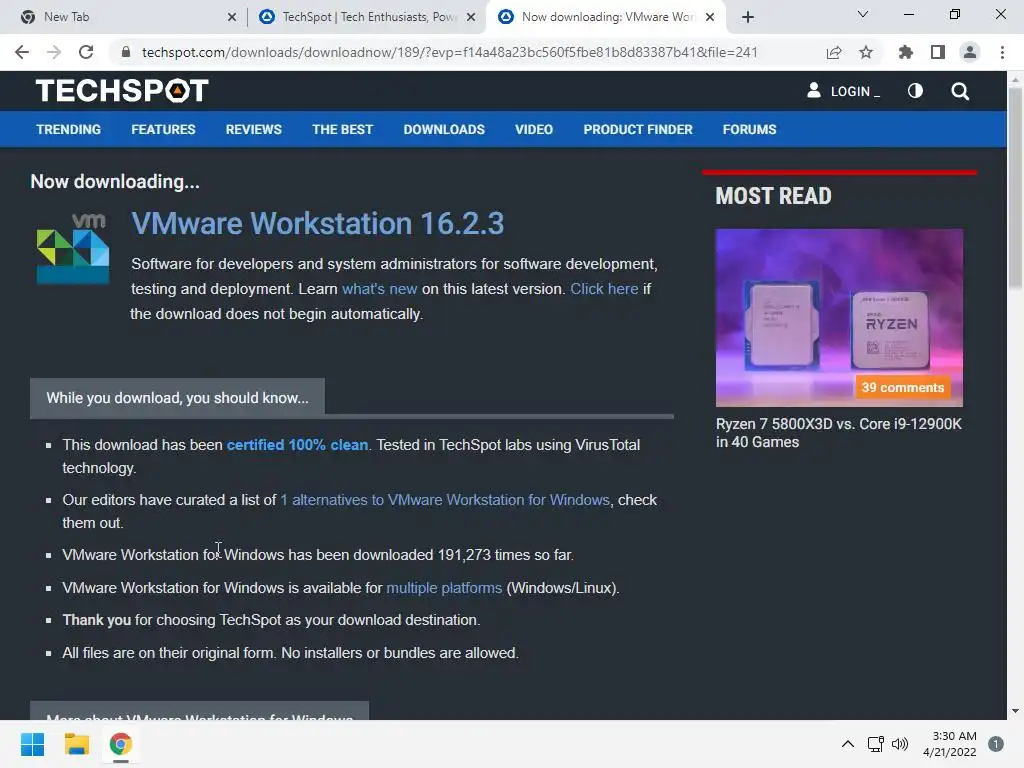Open the REVIEWS section
This screenshot has height=768, width=1024.
[x=253, y=129]
